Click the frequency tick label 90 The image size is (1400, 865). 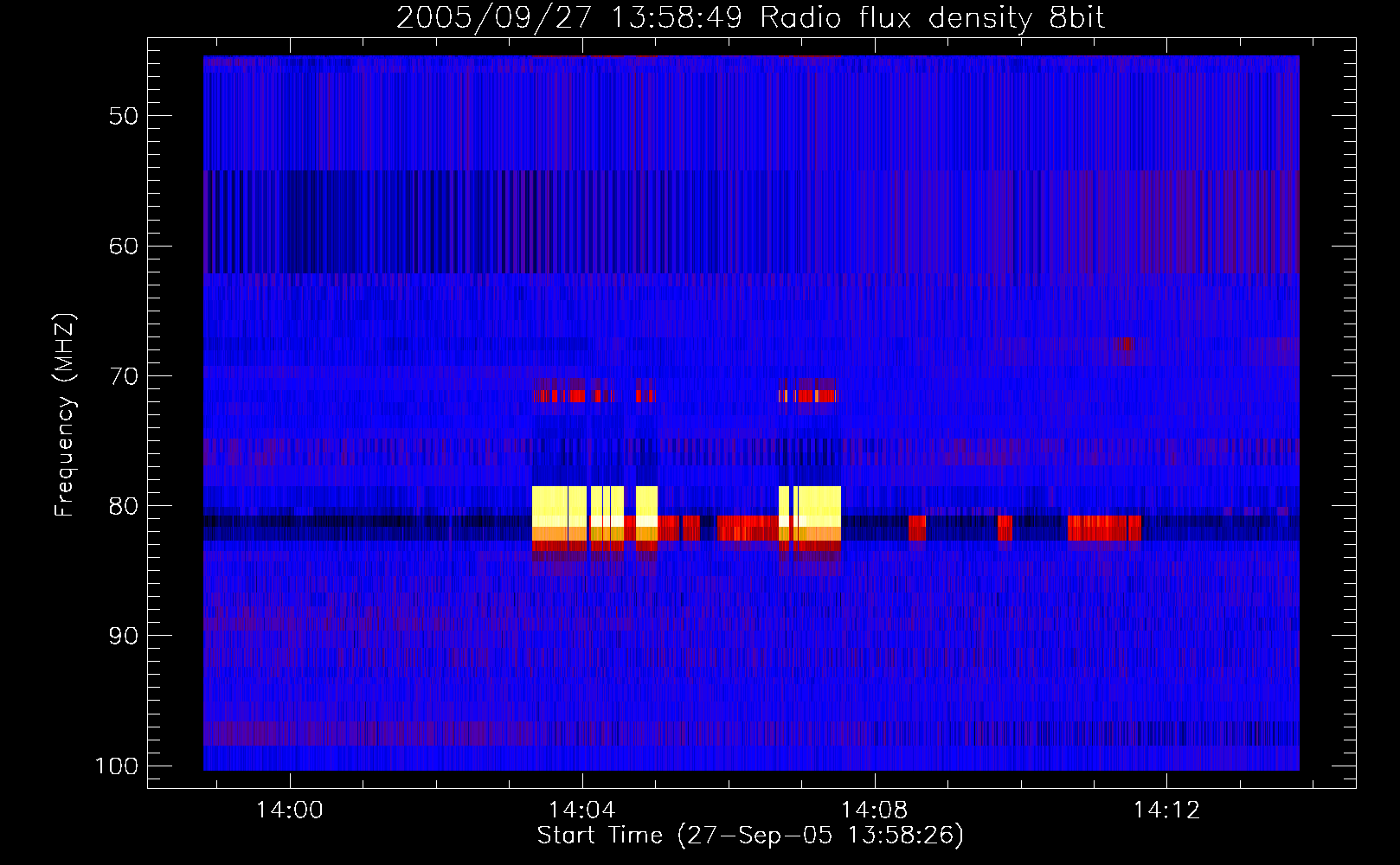pyautogui.click(x=124, y=636)
